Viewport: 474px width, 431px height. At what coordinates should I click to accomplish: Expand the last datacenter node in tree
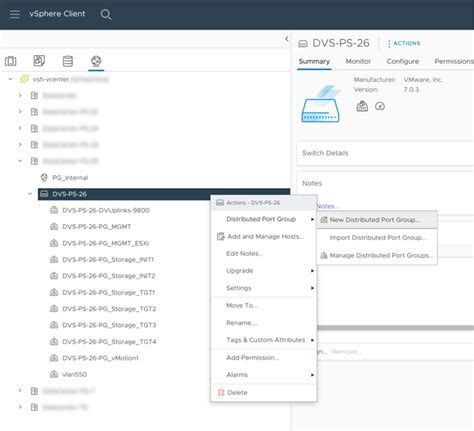click(20, 407)
